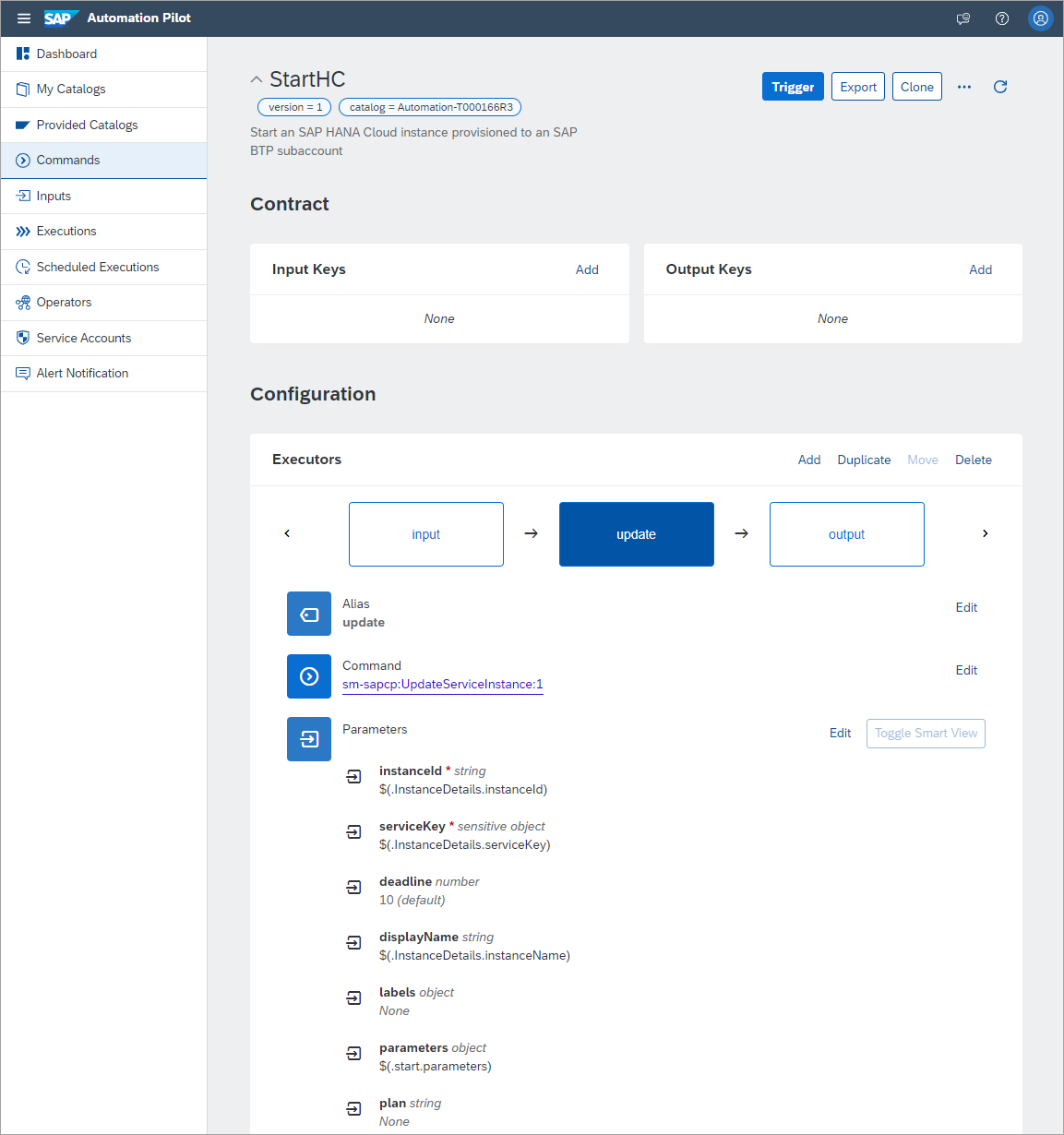Click the parameters object row icon
This screenshot has width=1064, height=1135.
[353, 1054]
